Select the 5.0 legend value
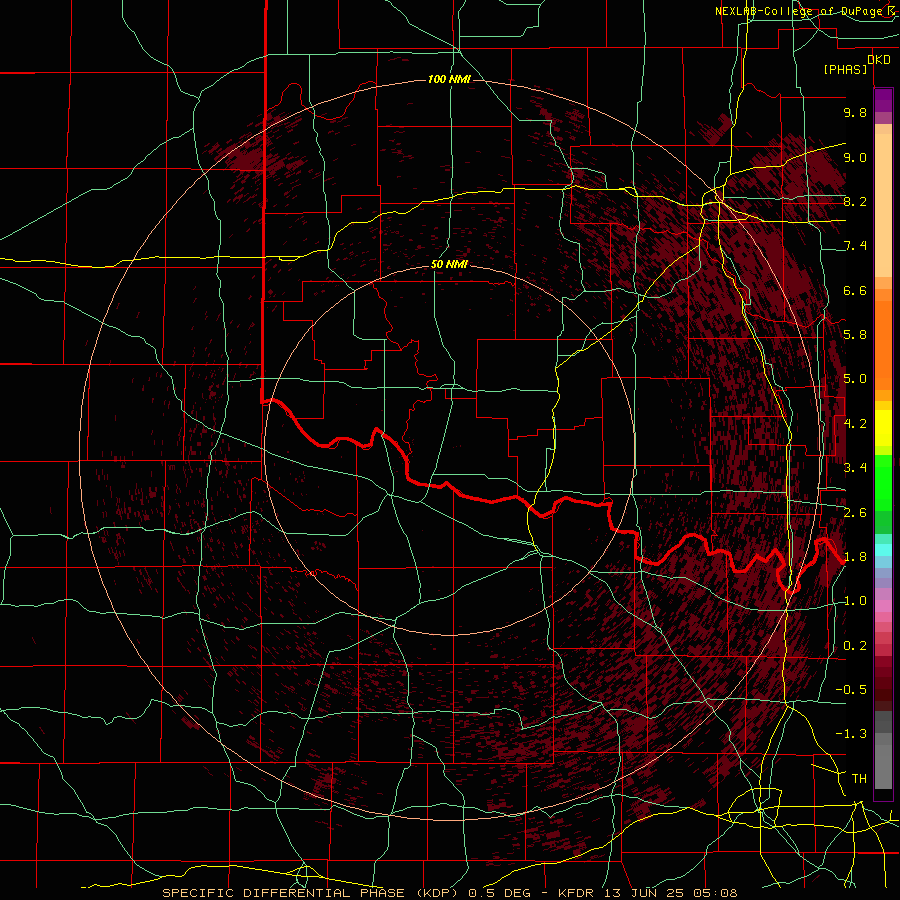Screen dimensions: 900x900 855,379
